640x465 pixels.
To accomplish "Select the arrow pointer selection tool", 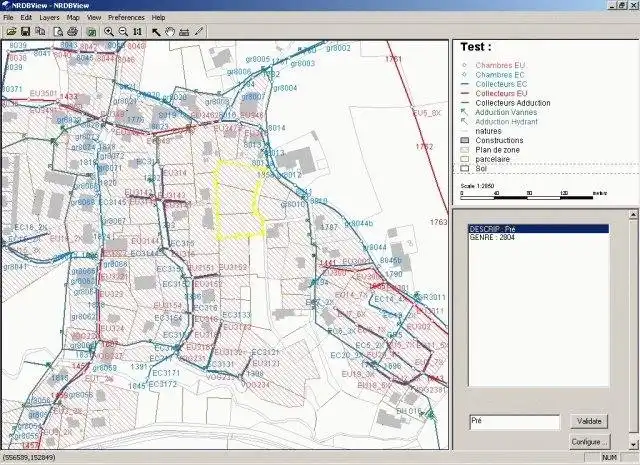I will [x=156, y=32].
